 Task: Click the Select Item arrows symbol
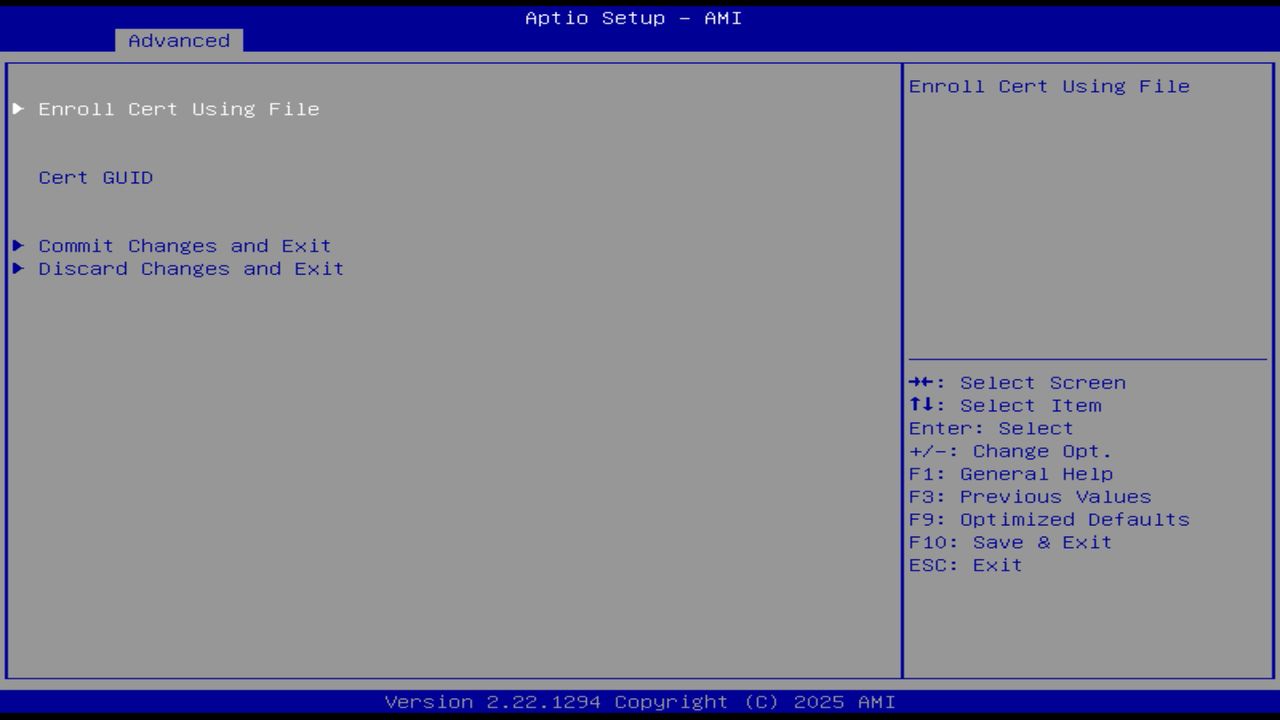[922, 405]
